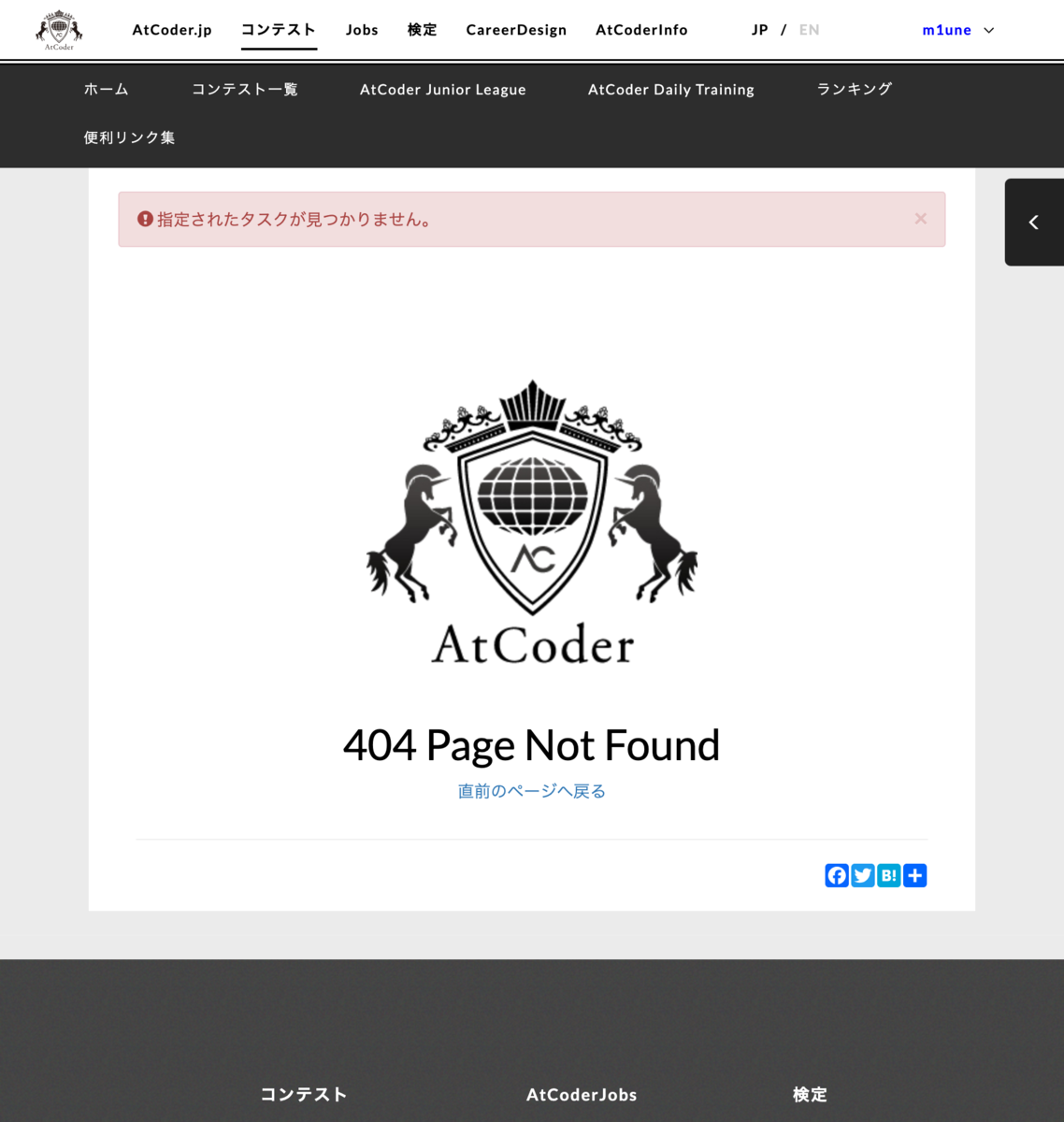Click the 404 Page Not Found heading
This screenshot has height=1122, width=1064.
(532, 745)
